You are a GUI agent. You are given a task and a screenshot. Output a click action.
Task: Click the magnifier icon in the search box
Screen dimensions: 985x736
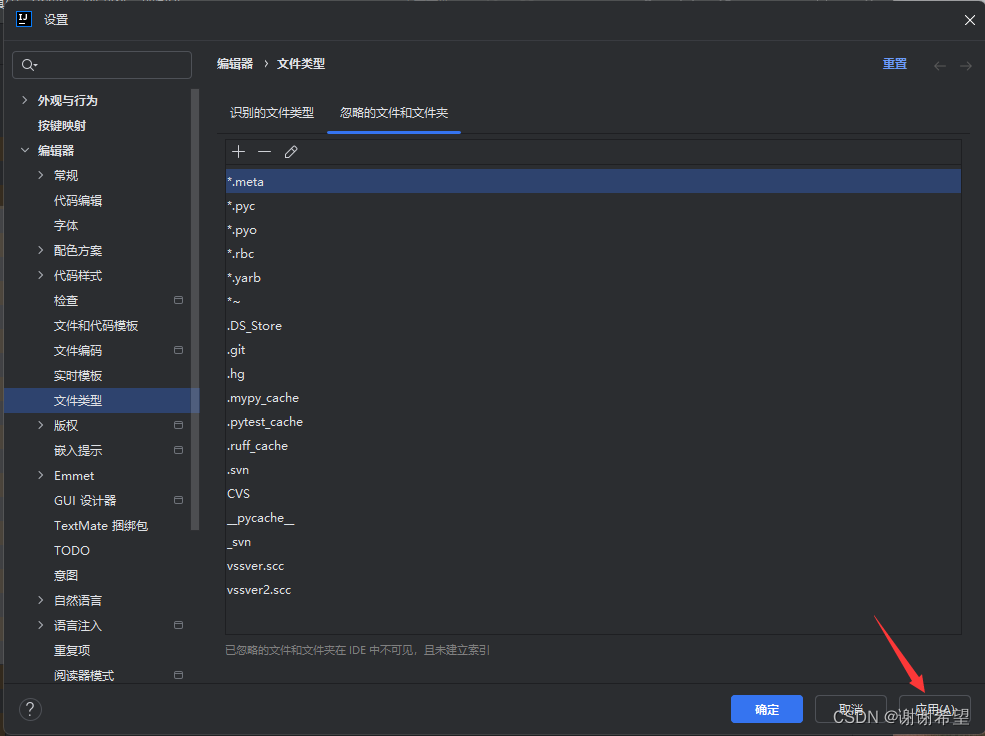click(27, 64)
